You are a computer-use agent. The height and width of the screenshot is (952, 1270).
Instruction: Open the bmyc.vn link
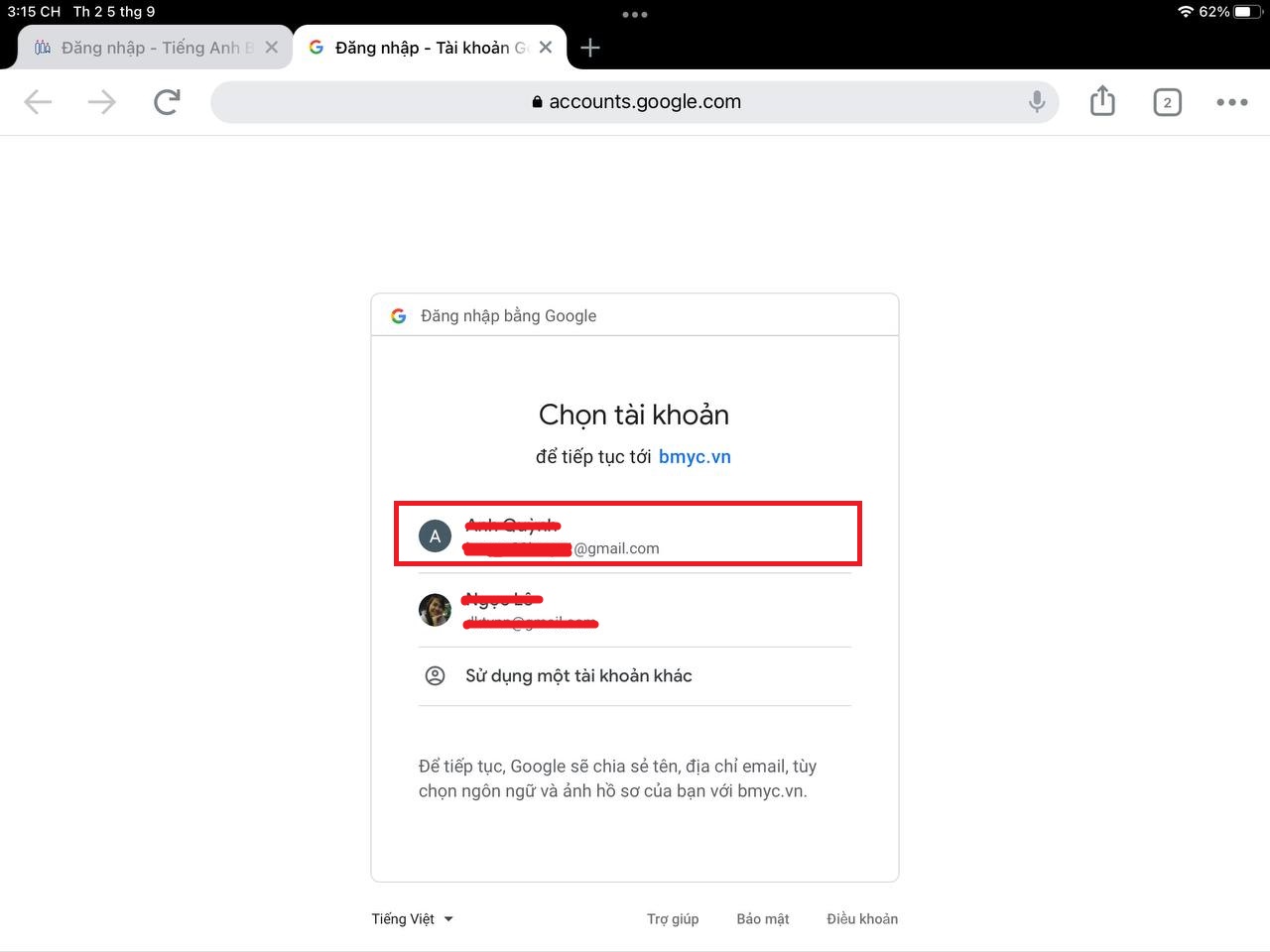[695, 456]
